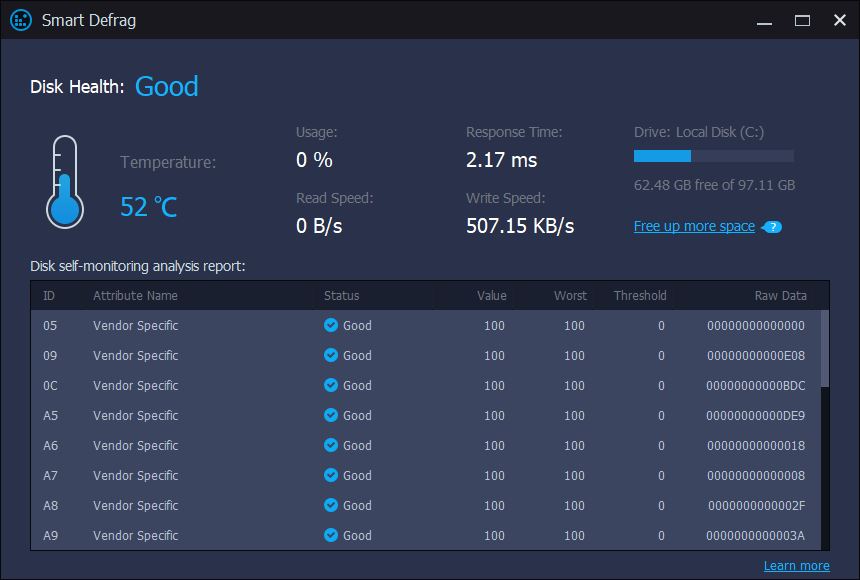Click Vendor Specific in row 05

click(x=135, y=325)
